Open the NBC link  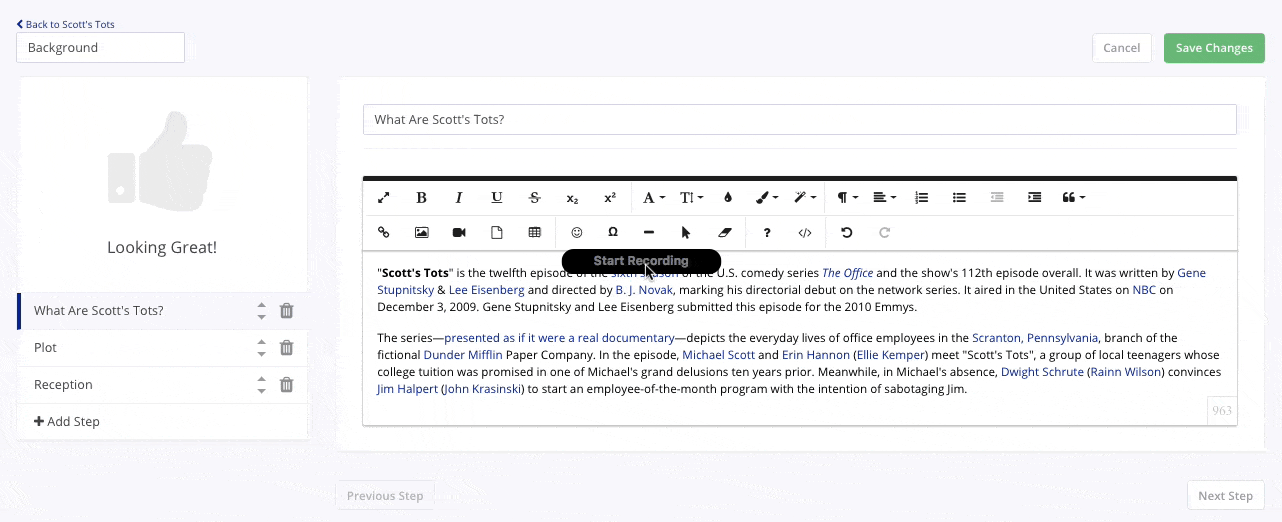tap(1144, 290)
